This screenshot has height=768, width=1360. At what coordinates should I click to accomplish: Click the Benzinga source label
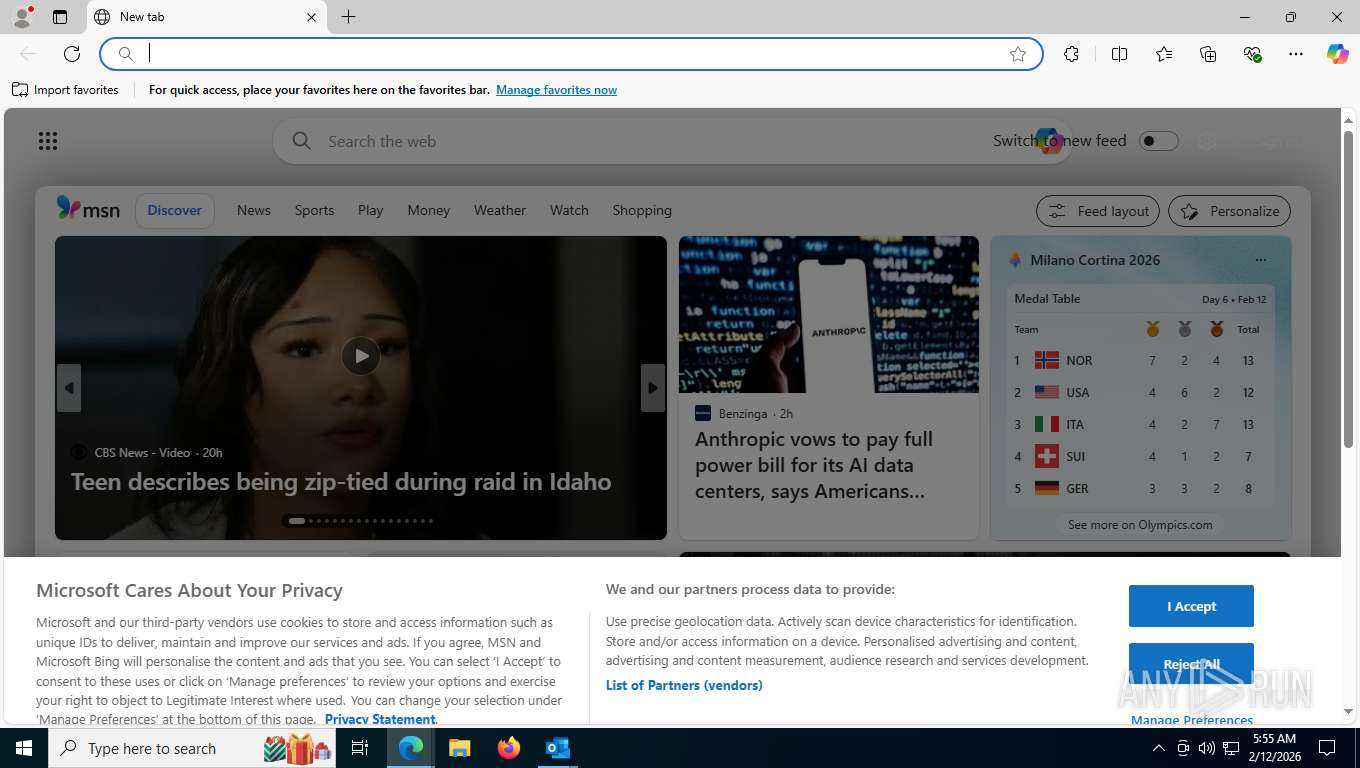(x=743, y=413)
